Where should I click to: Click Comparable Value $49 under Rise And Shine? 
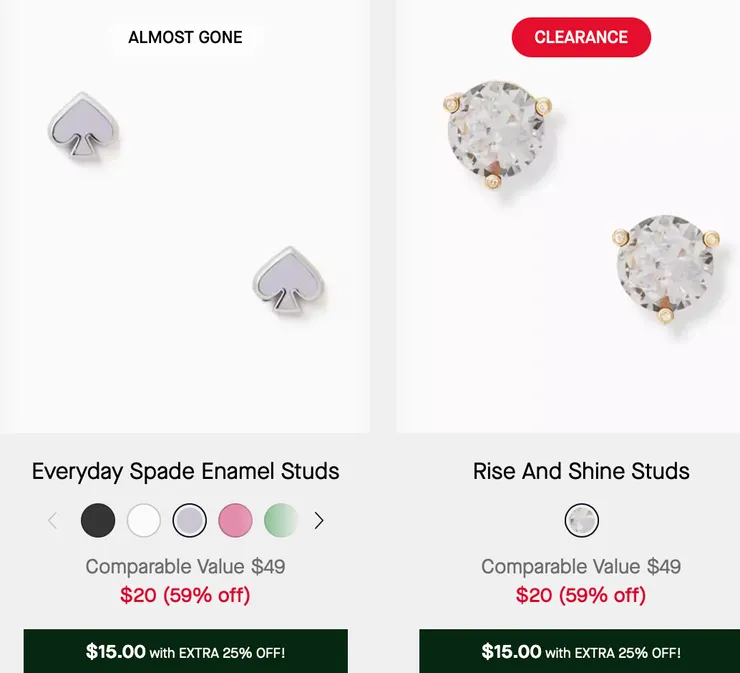point(581,567)
